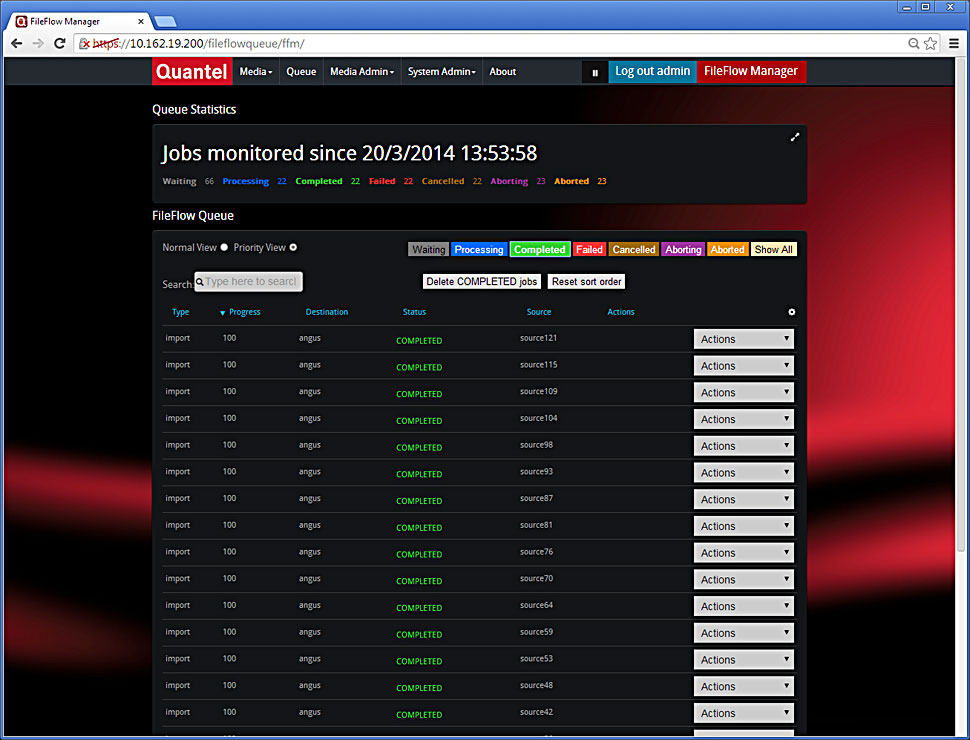Open Actions dropdown for source121 row
Screen dimensions: 970x740
pos(744,339)
